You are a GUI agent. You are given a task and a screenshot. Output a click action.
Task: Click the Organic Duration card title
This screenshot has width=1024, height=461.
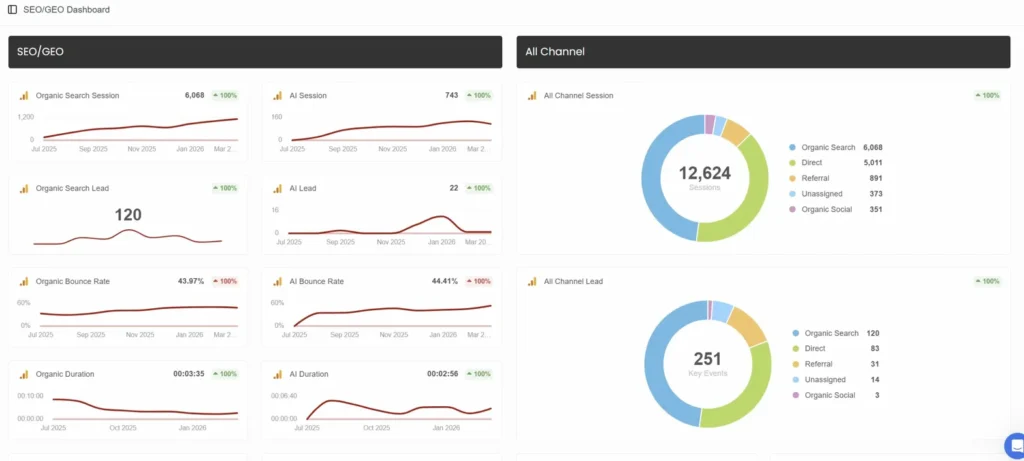(65, 374)
